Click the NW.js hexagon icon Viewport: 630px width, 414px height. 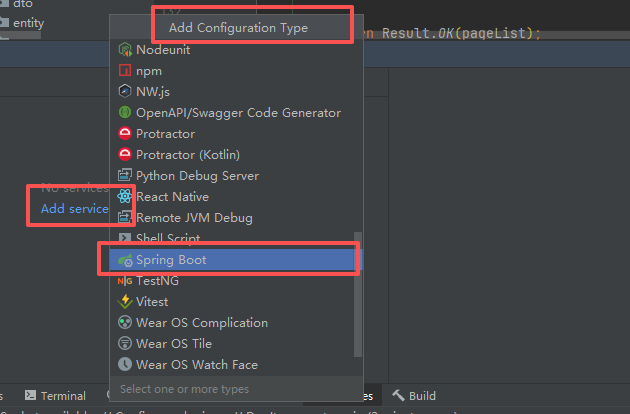coord(125,92)
